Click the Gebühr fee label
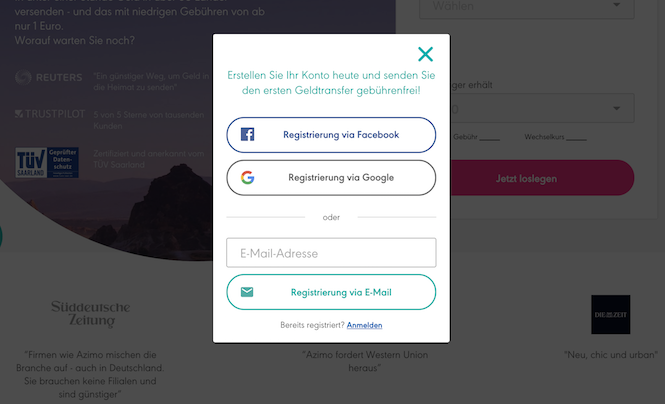The width and height of the screenshot is (665, 404). 465,137
